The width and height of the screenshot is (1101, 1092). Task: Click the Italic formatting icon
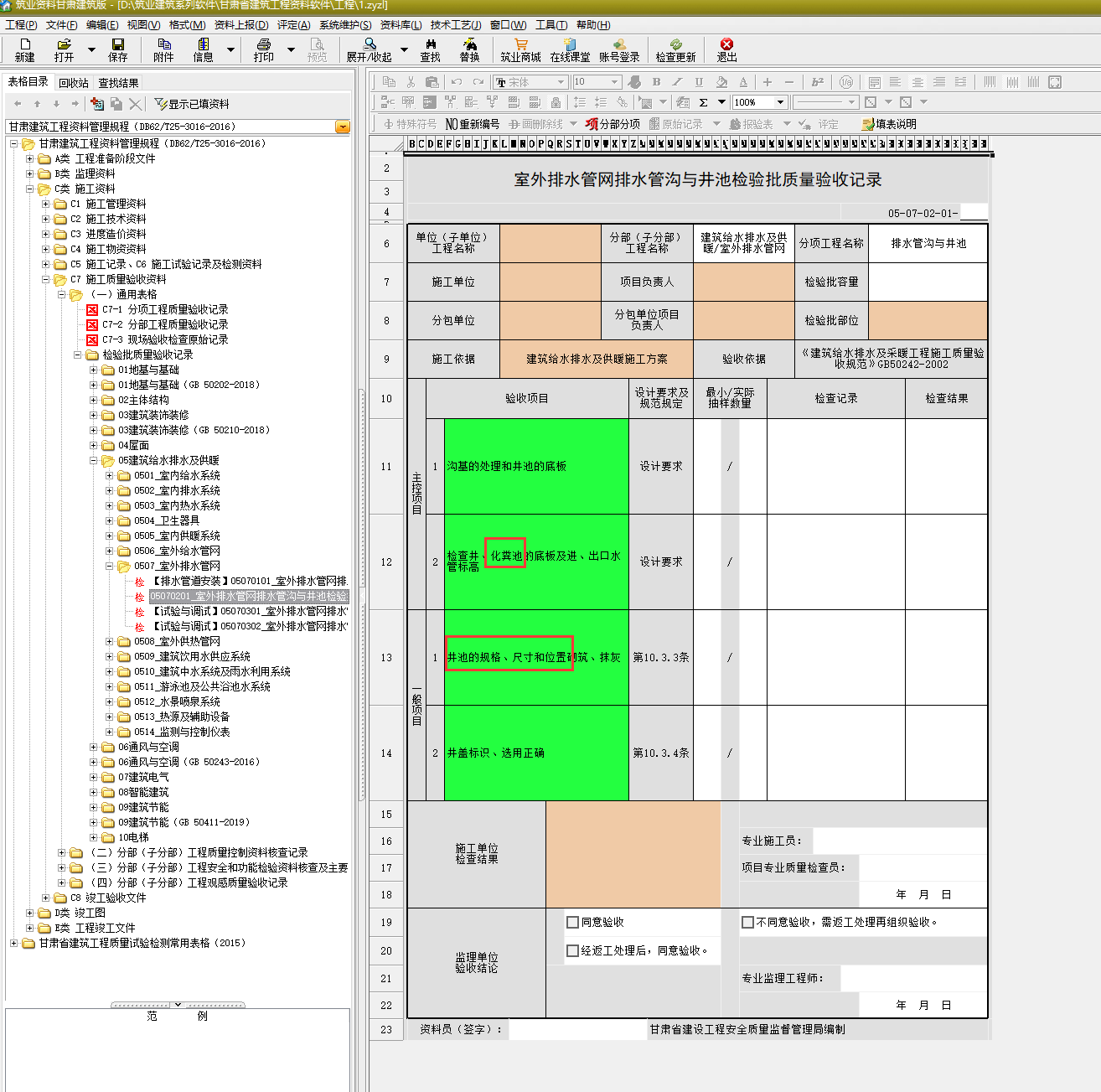pos(677,82)
